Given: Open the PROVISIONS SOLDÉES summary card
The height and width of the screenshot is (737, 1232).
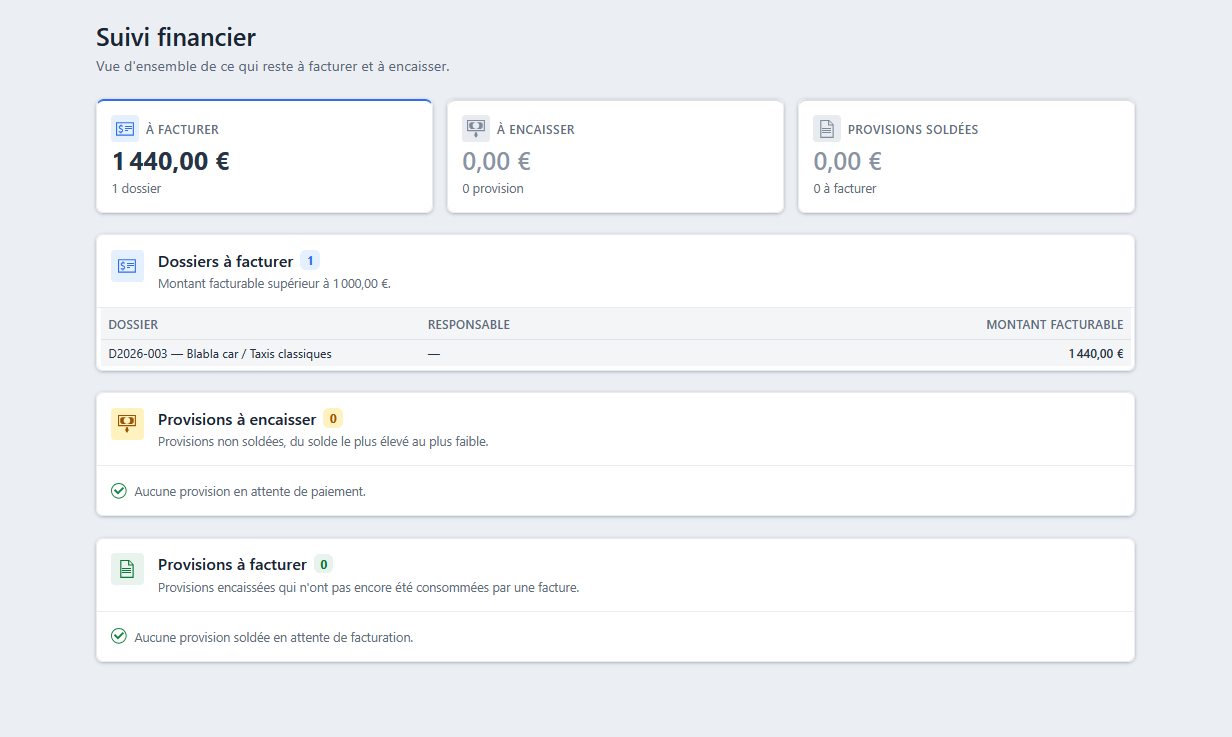Looking at the screenshot, I should [966, 156].
